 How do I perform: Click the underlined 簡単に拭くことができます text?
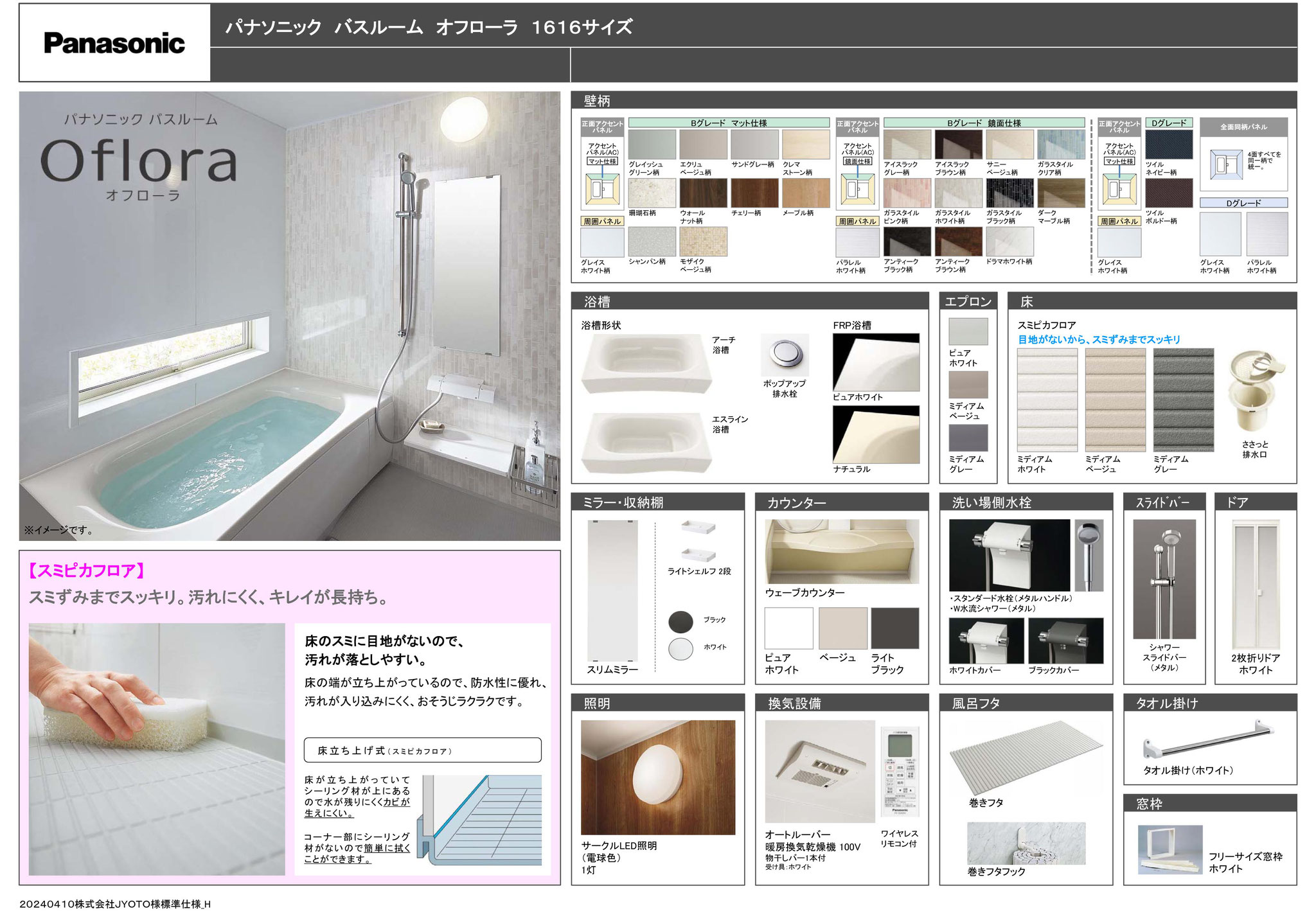pyautogui.click(x=357, y=853)
